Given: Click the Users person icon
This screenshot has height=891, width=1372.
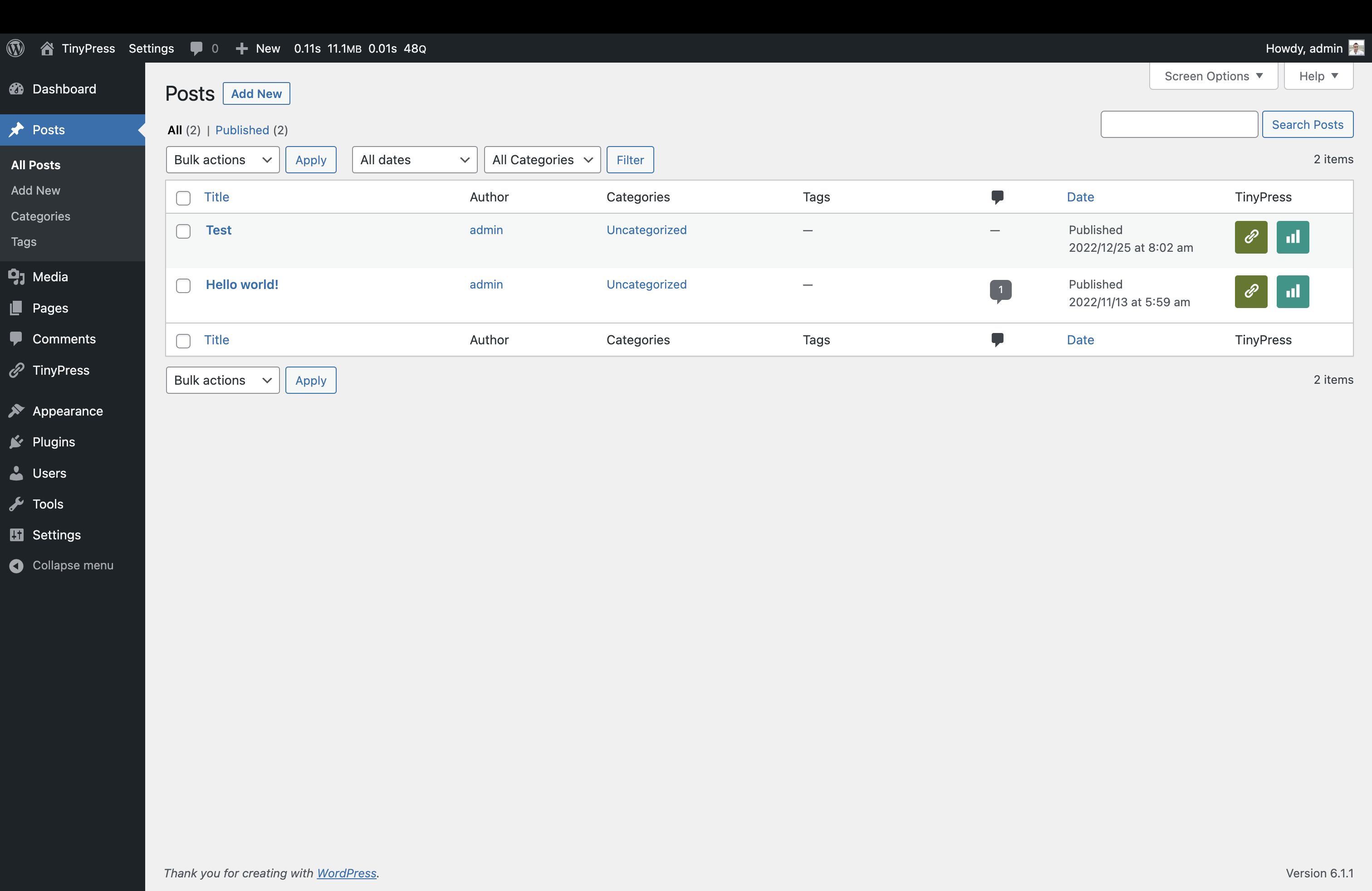Looking at the screenshot, I should (16, 473).
